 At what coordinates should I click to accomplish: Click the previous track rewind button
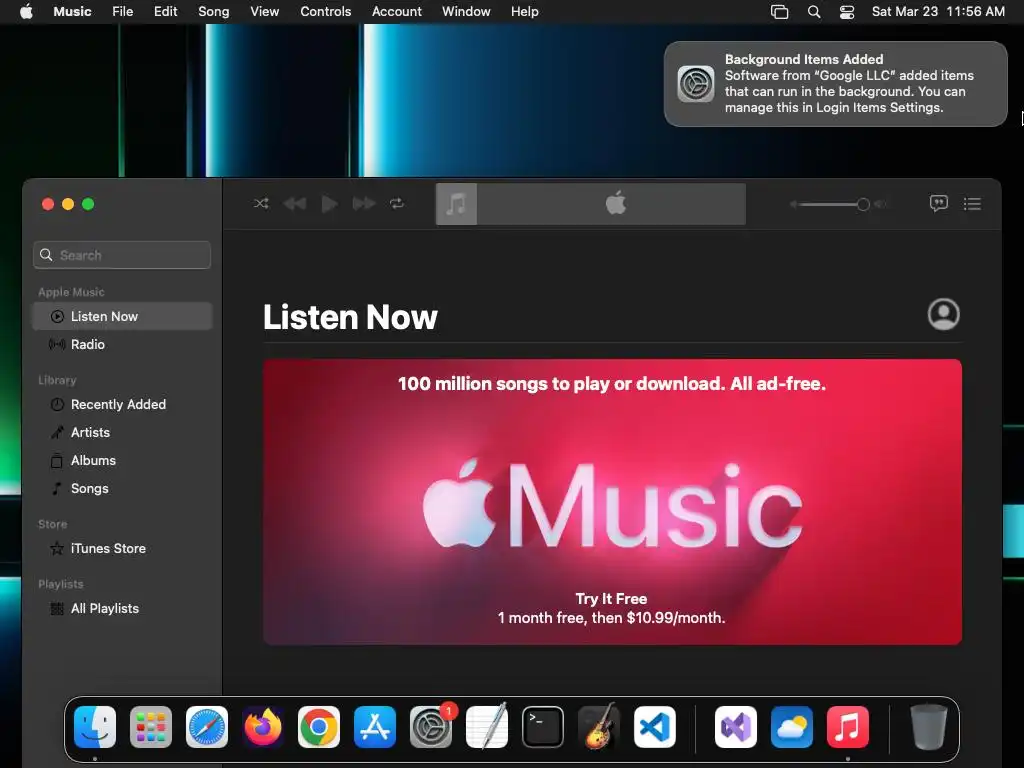[x=295, y=204]
